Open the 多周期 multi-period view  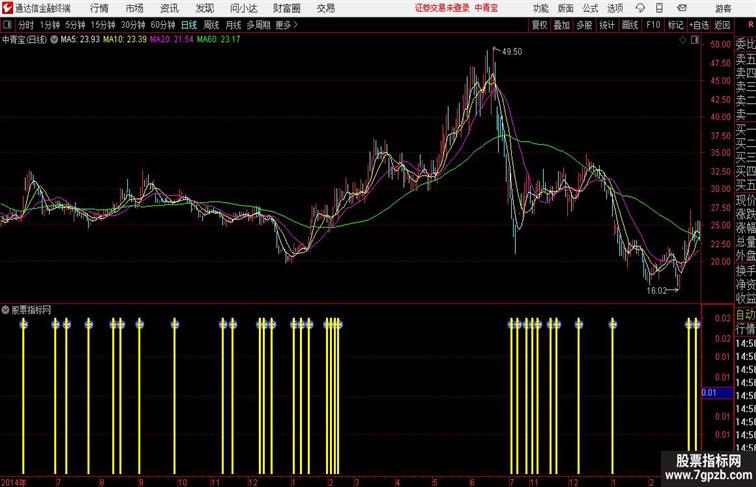click(258, 25)
